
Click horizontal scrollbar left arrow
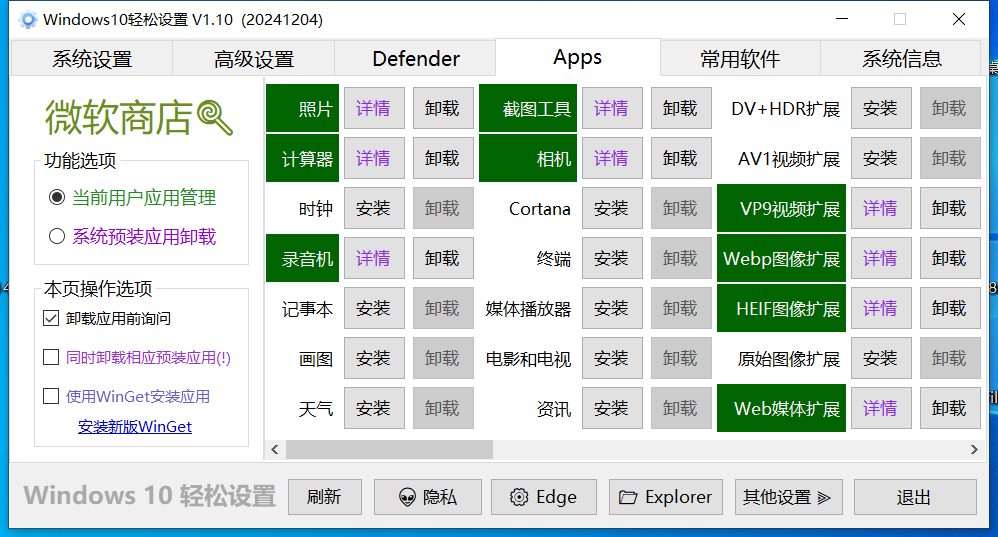[275, 449]
